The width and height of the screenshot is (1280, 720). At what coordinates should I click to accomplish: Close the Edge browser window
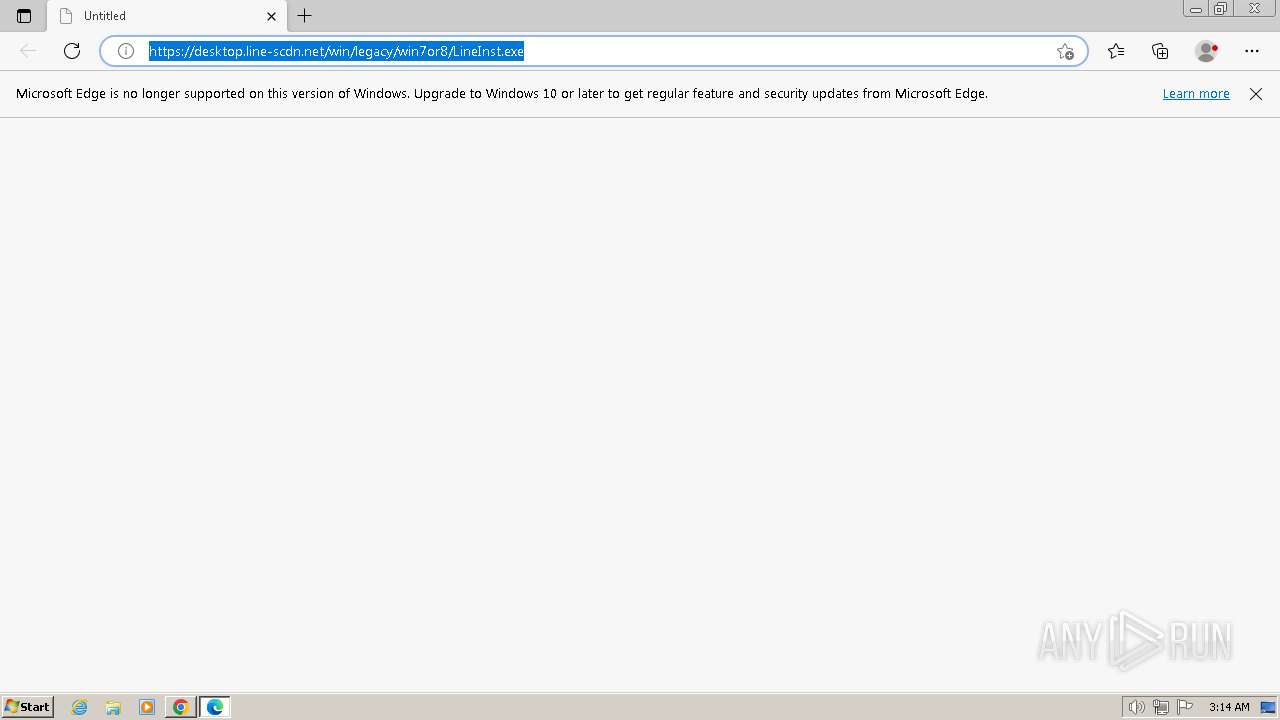1255,8
